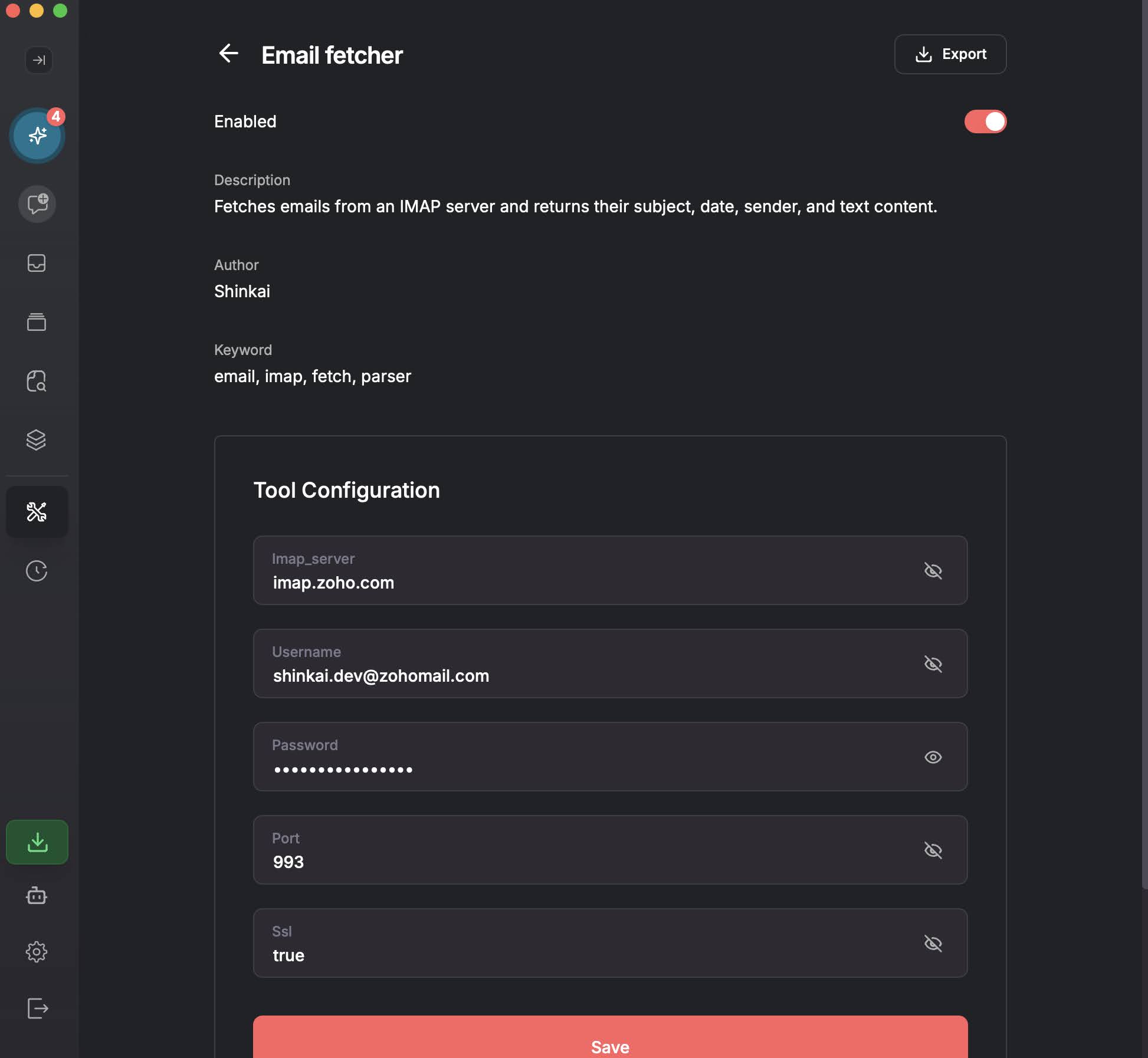Open the AI sparkle icon with badge
Screen dimensions: 1148x1058
pyautogui.click(x=37, y=136)
